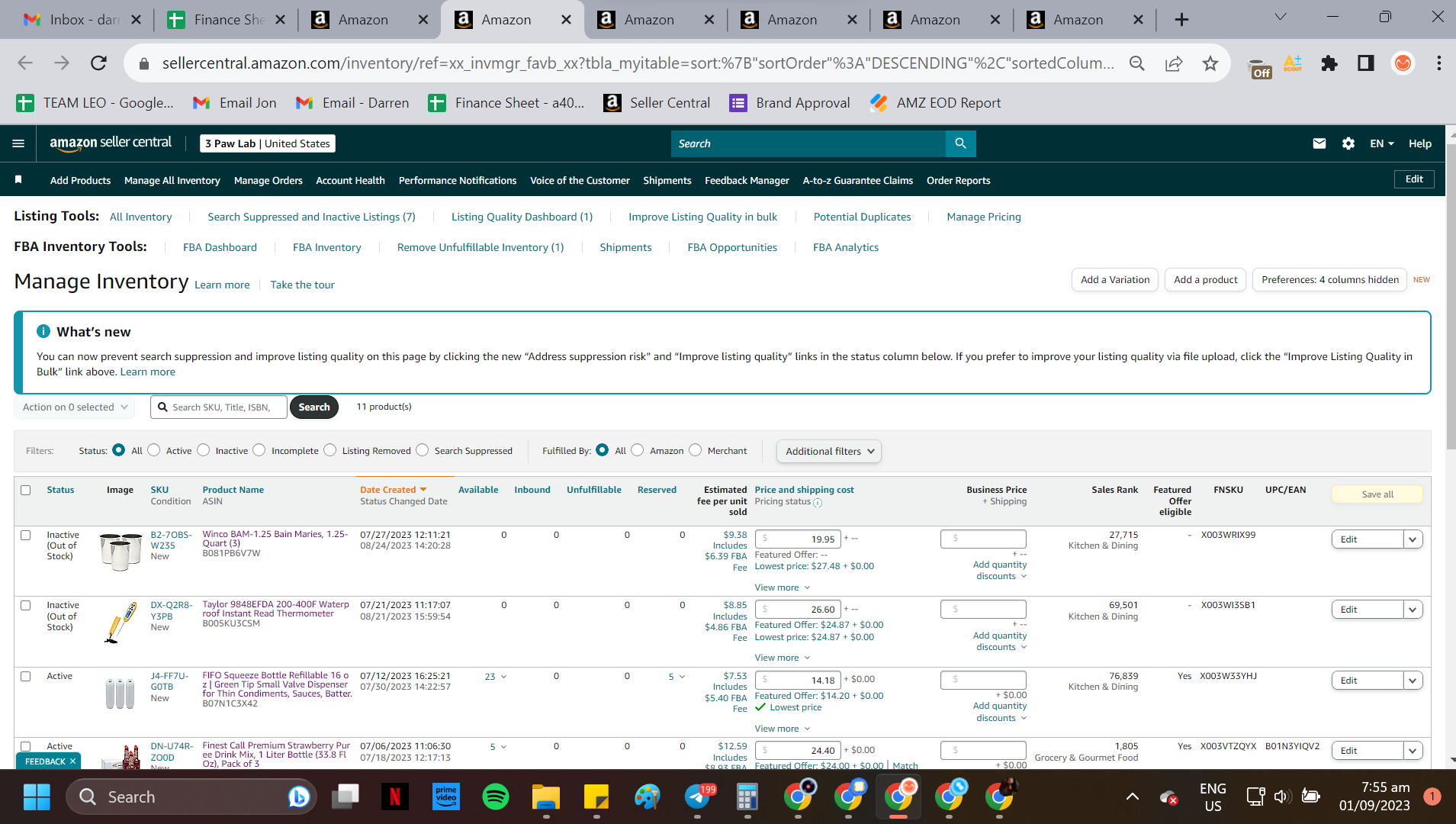Toggle the browser side panel icon
The width and height of the screenshot is (1456, 824).
[x=1365, y=63]
